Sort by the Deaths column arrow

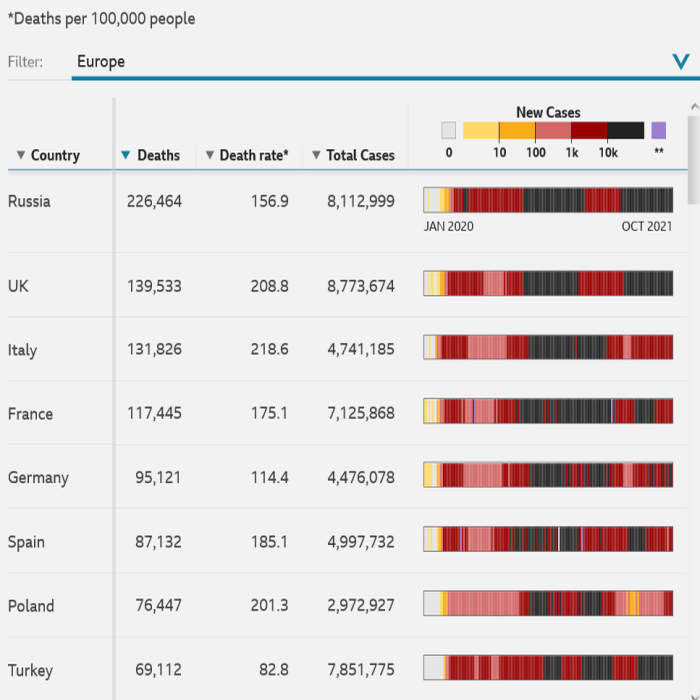point(125,155)
